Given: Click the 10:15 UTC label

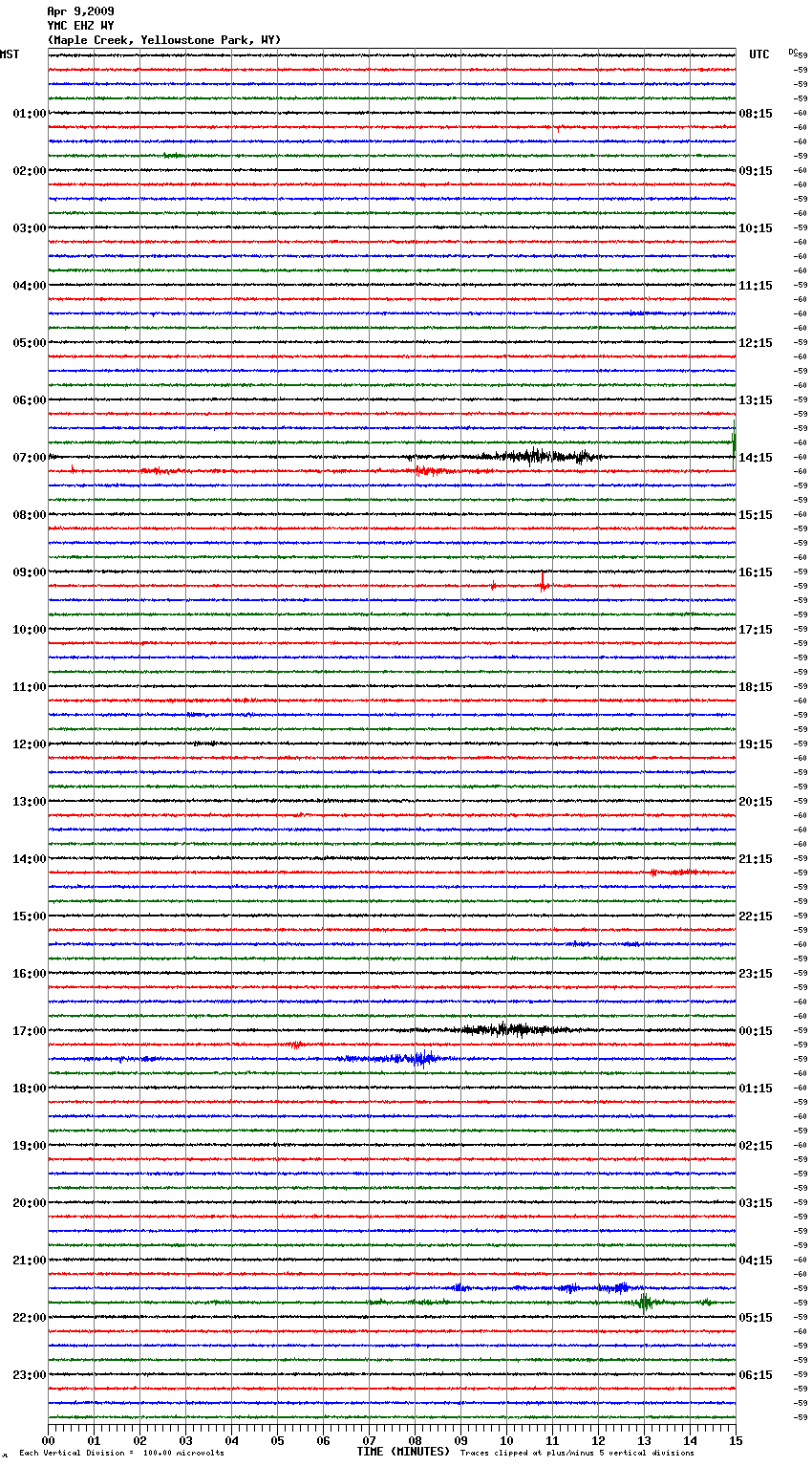Looking at the screenshot, I should 756,228.
